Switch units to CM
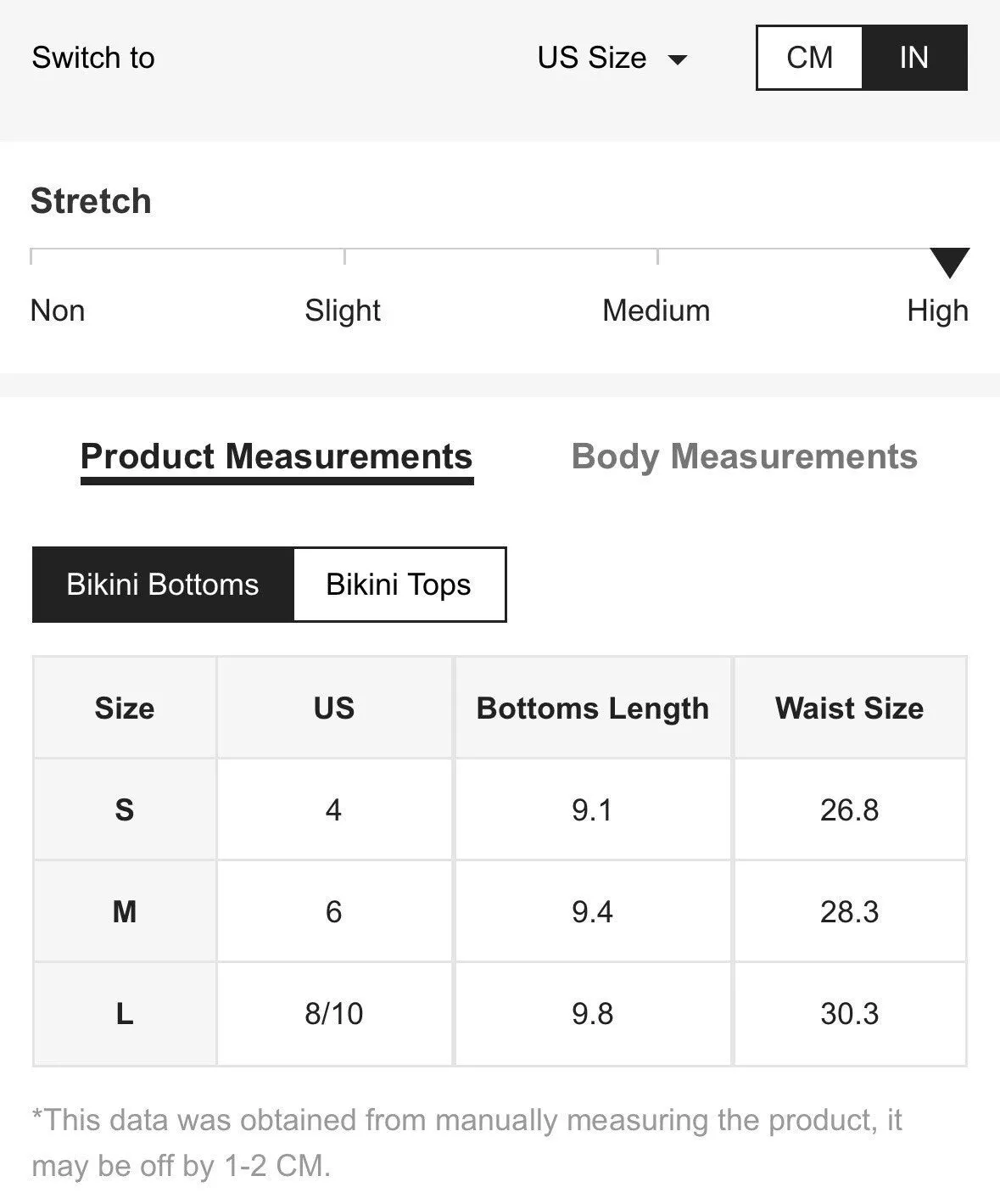The image size is (1000, 1204). [809, 58]
